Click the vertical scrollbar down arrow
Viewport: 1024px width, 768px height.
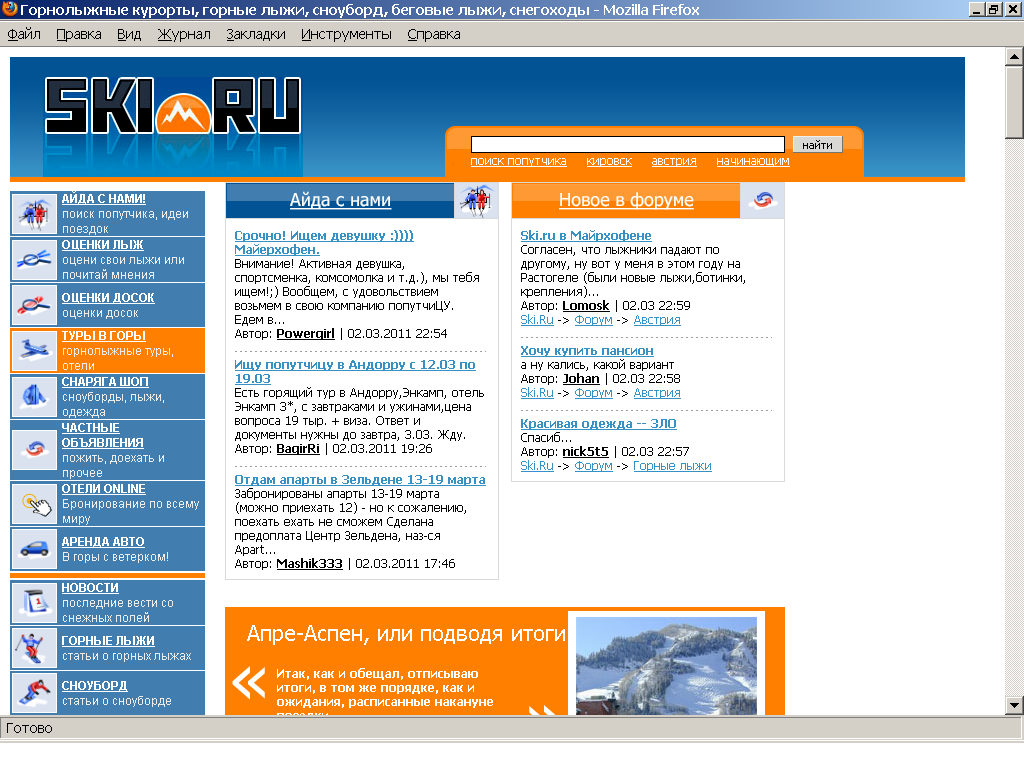pos(1014,705)
